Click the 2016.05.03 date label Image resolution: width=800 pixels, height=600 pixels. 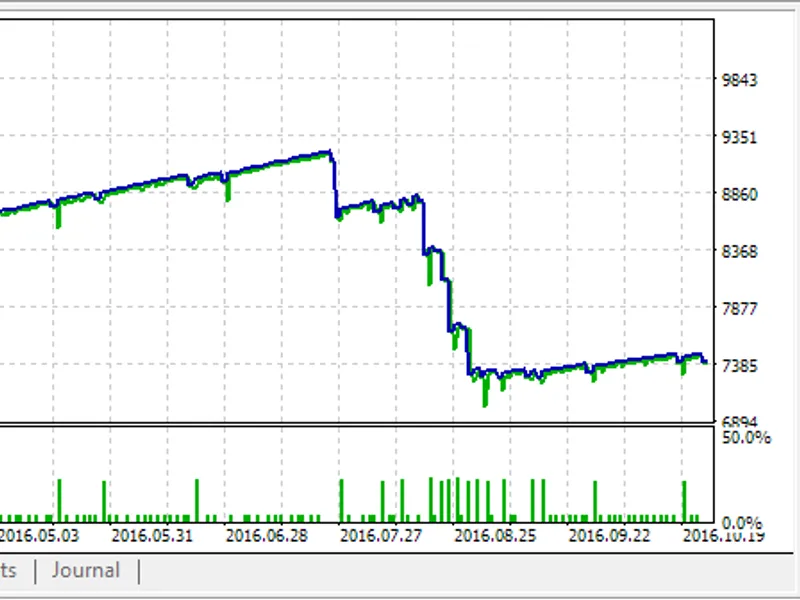pyautogui.click(x=39, y=536)
